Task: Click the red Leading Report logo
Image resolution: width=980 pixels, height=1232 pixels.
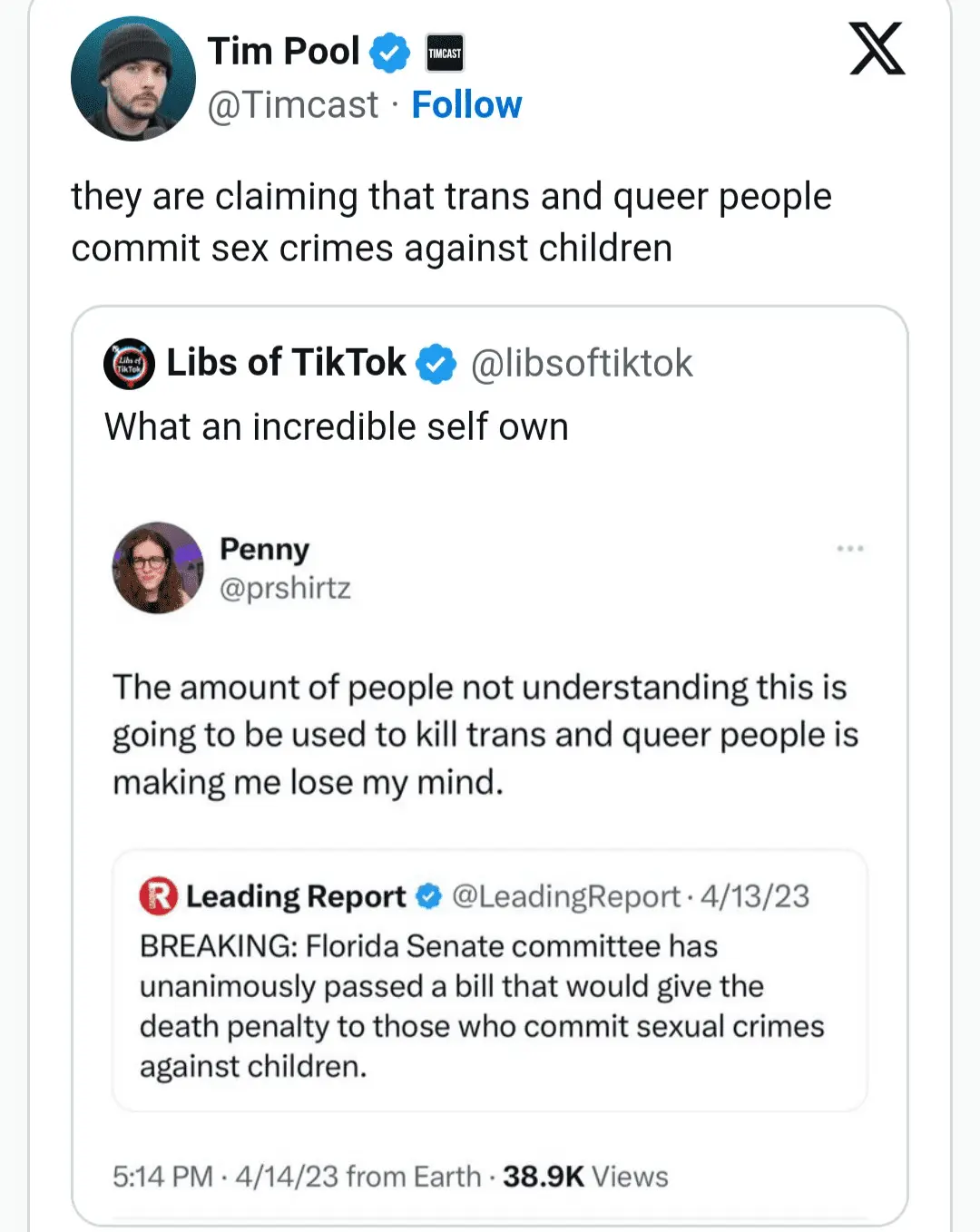Action: pyautogui.click(x=158, y=896)
